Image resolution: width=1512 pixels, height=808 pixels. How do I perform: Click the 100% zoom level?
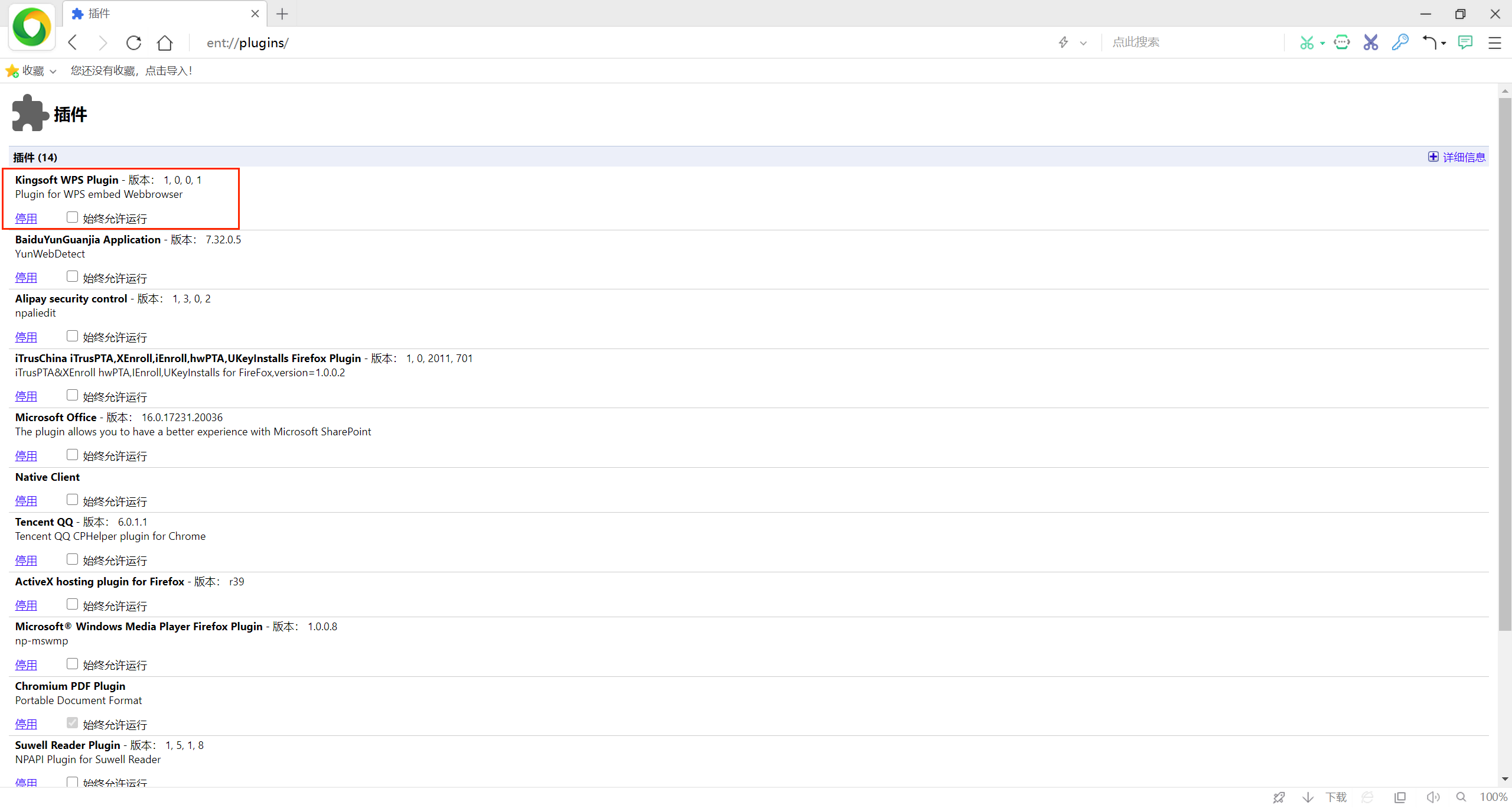click(x=1494, y=797)
